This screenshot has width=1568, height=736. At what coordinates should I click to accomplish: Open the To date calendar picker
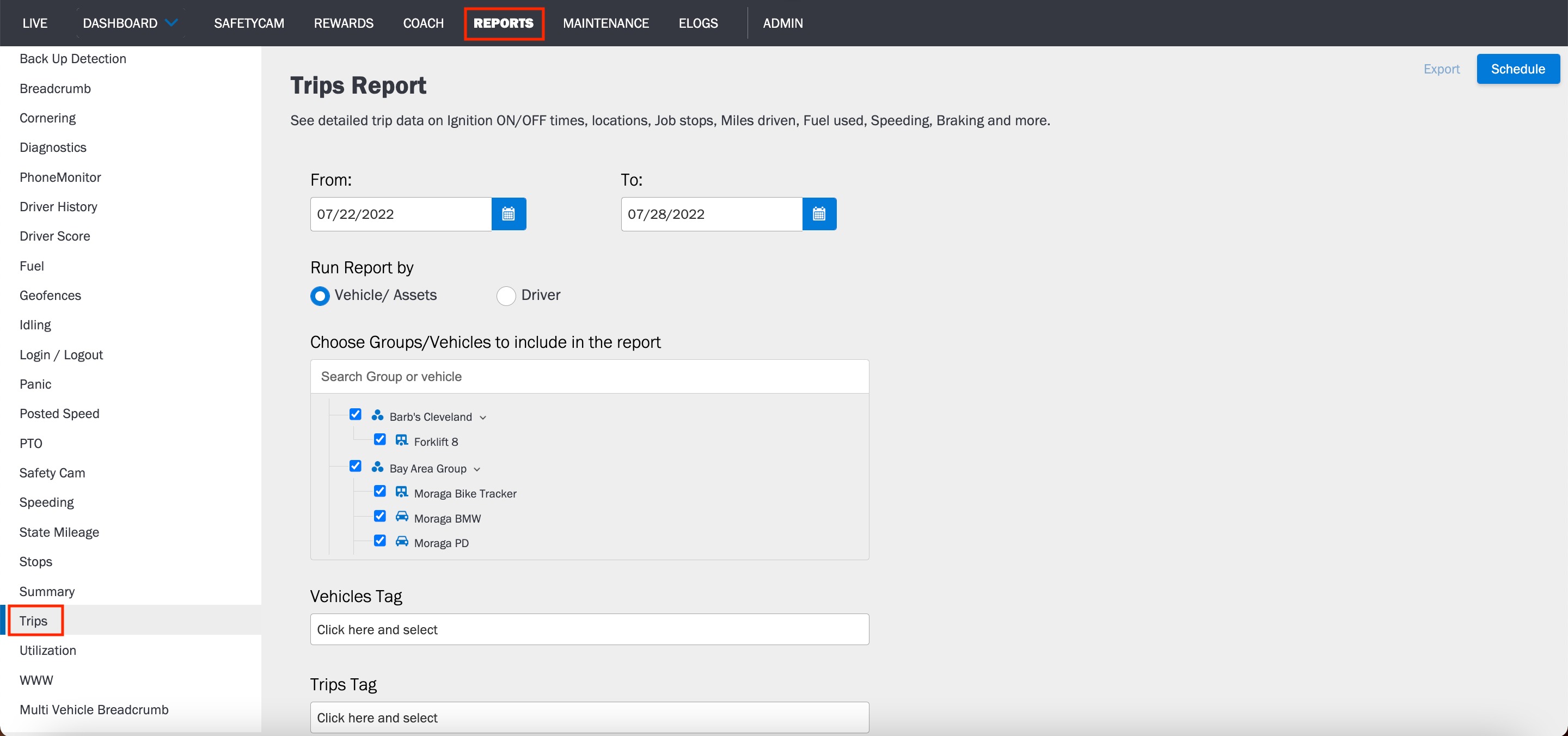click(x=819, y=214)
